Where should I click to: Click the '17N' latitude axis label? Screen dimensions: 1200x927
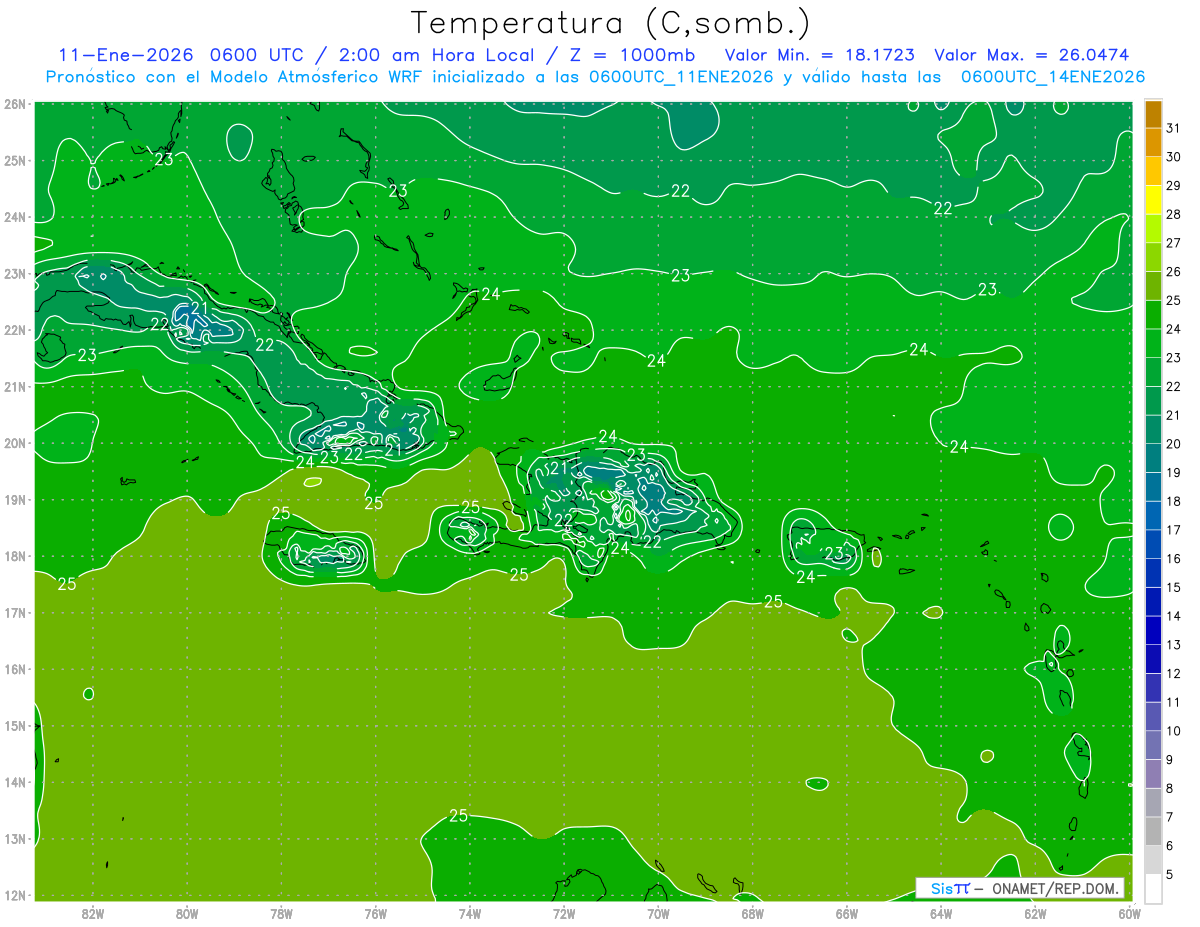(15, 612)
